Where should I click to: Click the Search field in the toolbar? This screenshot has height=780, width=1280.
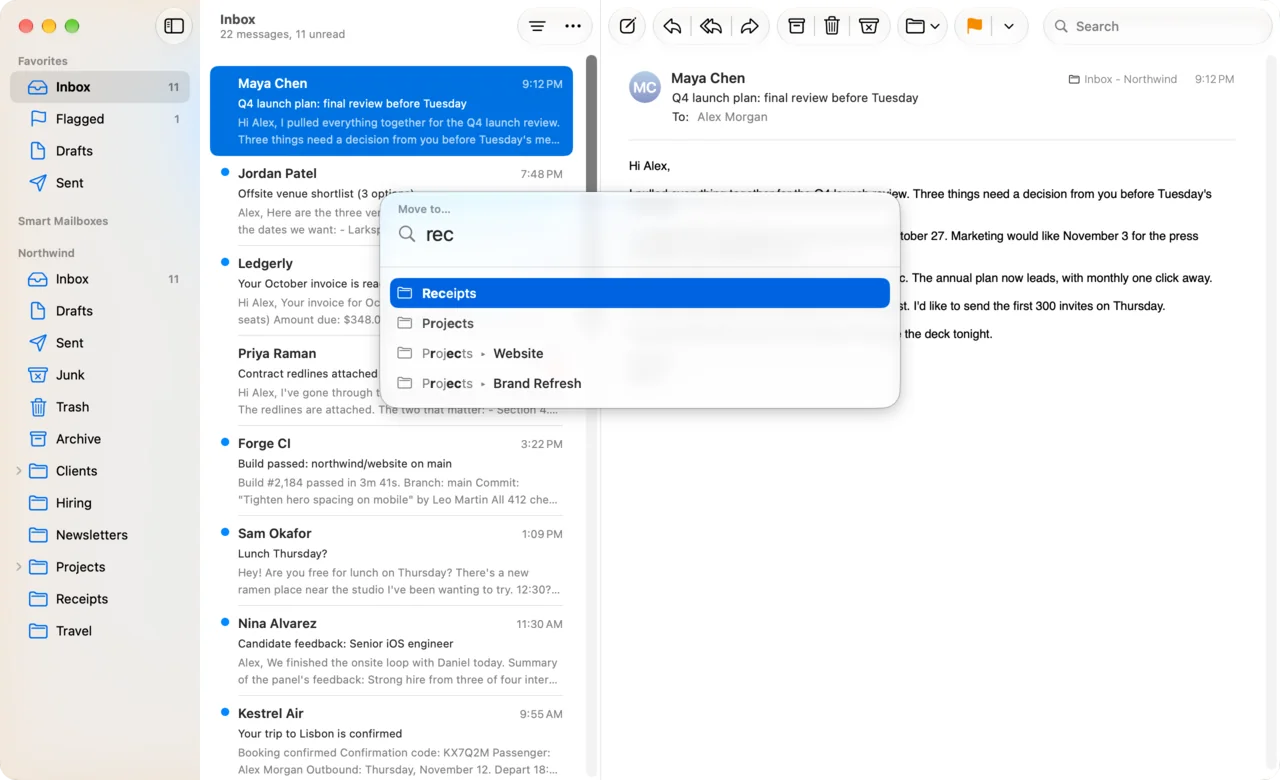point(1158,26)
